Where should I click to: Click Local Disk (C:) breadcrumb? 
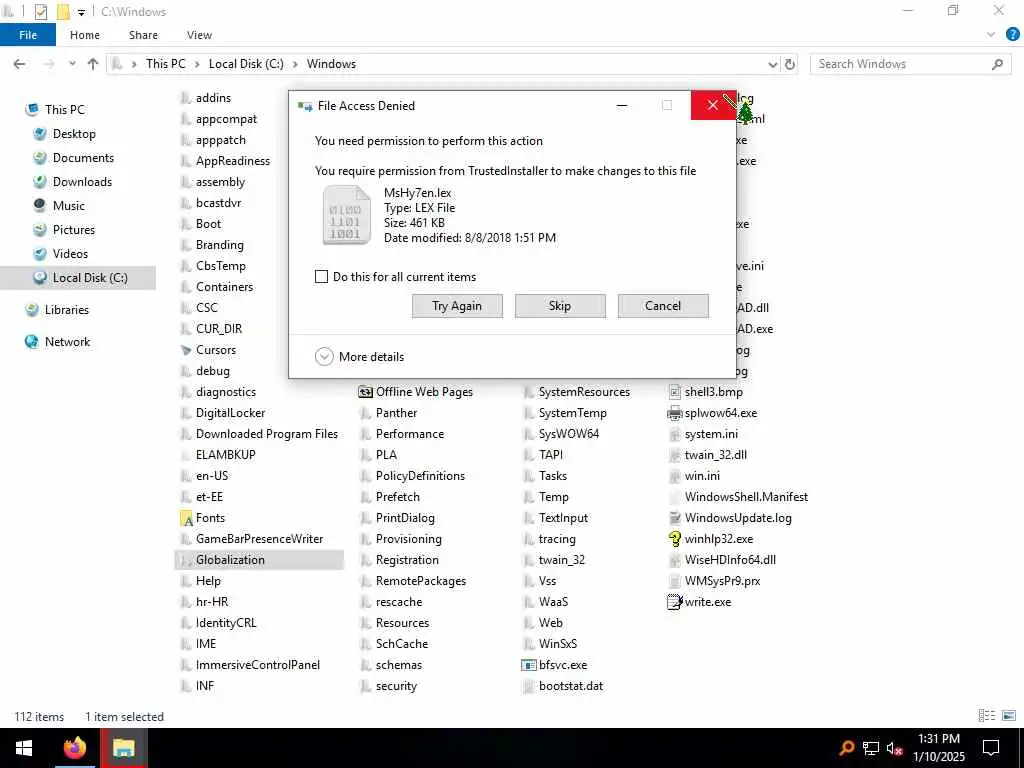pyautogui.click(x=246, y=64)
